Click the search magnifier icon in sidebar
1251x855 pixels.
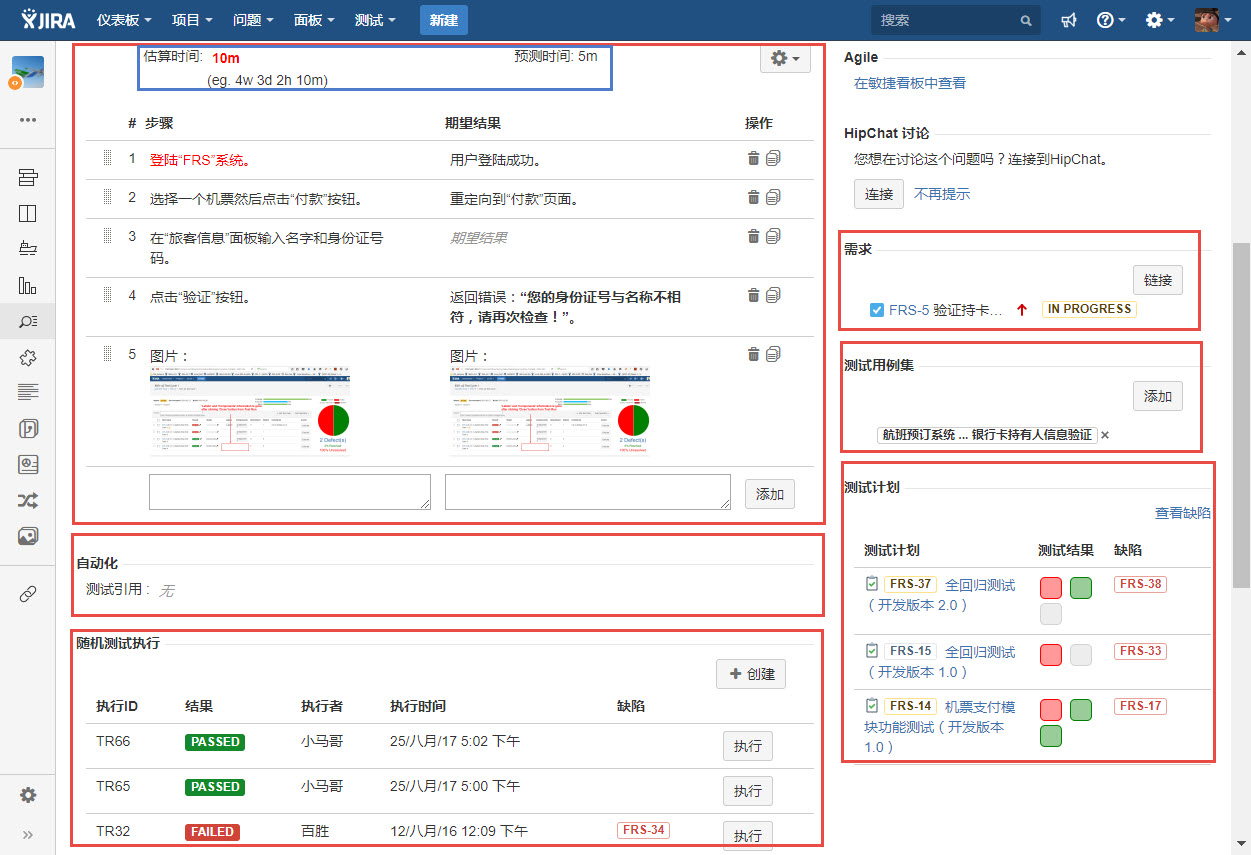coord(28,321)
